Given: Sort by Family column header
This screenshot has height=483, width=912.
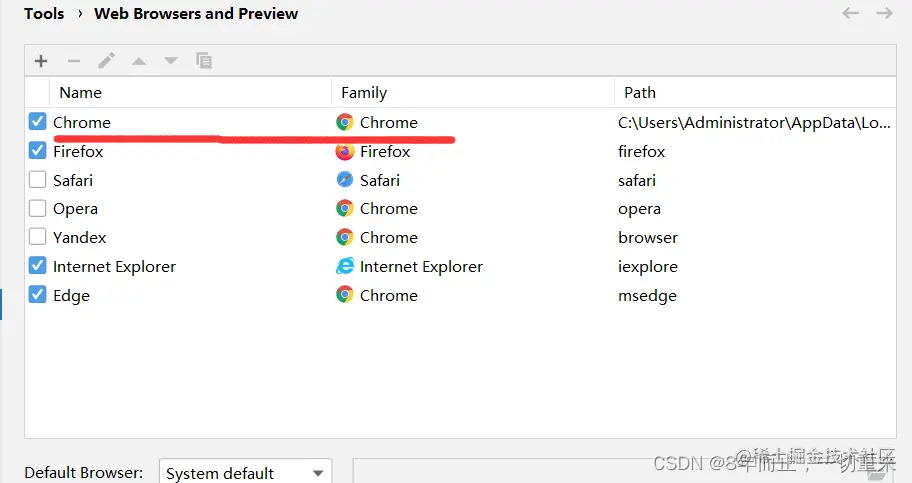Looking at the screenshot, I should tap(473, 93).
